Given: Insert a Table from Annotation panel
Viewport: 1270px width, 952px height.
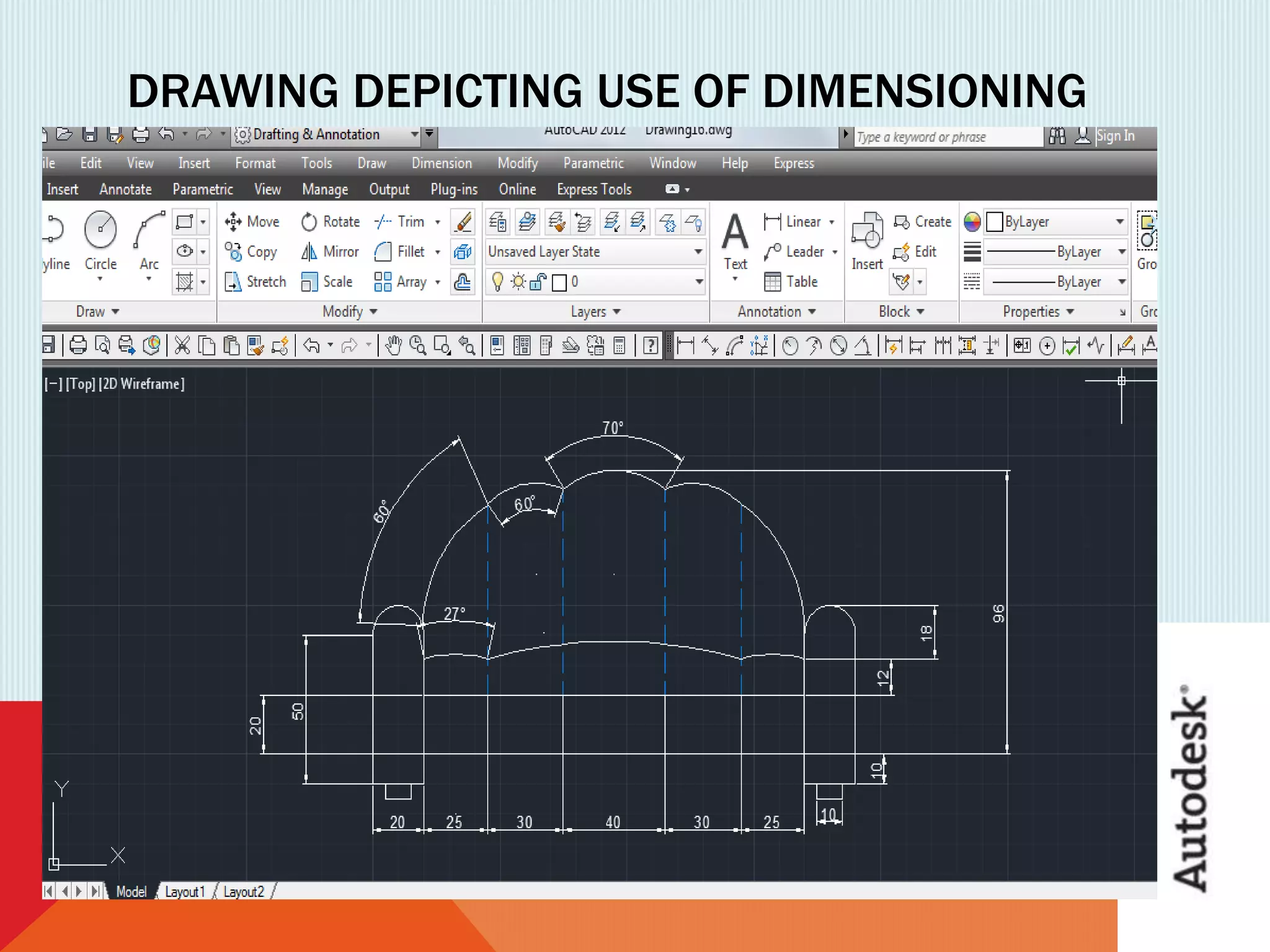Looking at the screenshot, I should click(x=791, y=282).
